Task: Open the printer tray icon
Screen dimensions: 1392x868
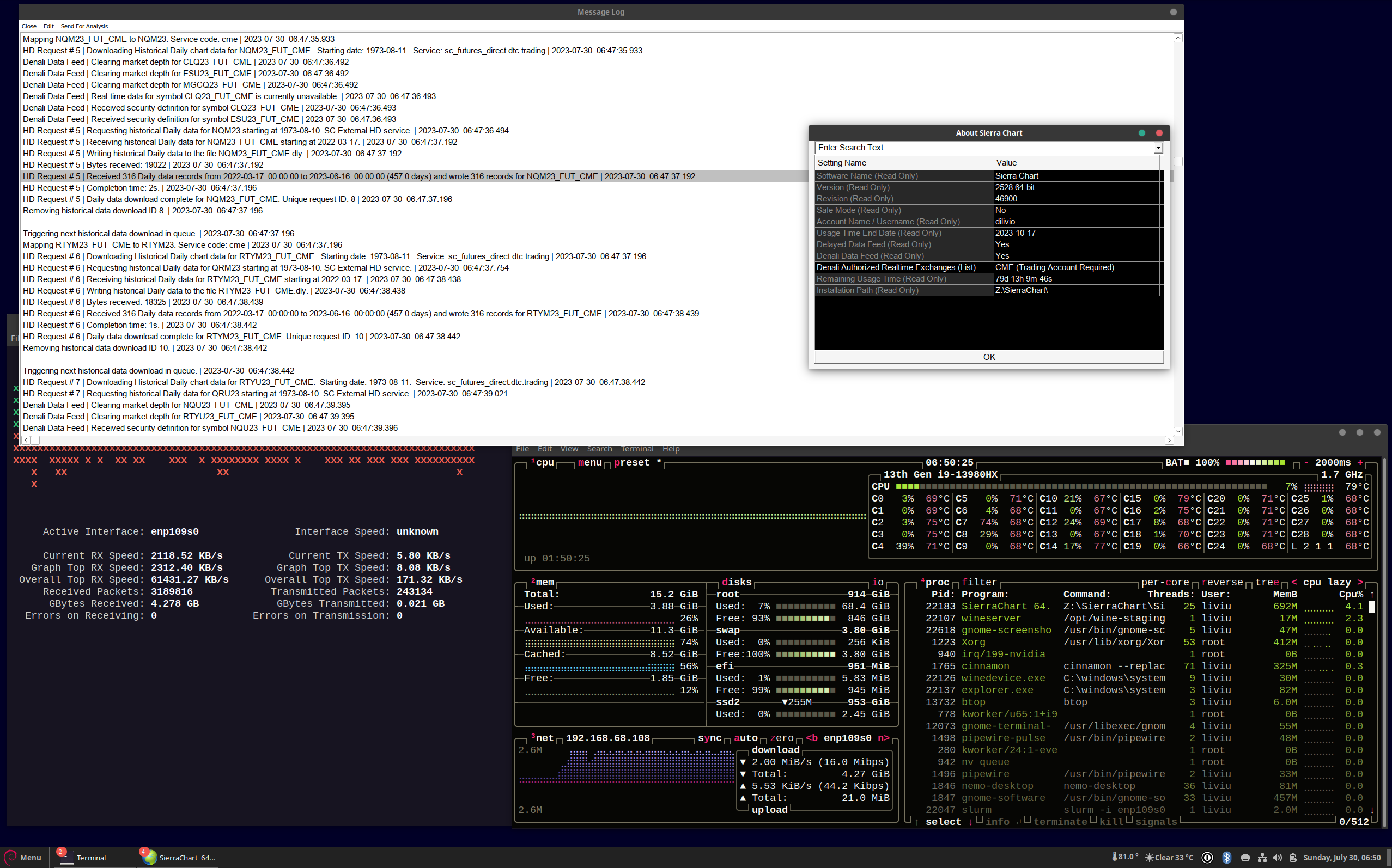Action: pos(1244,858)
